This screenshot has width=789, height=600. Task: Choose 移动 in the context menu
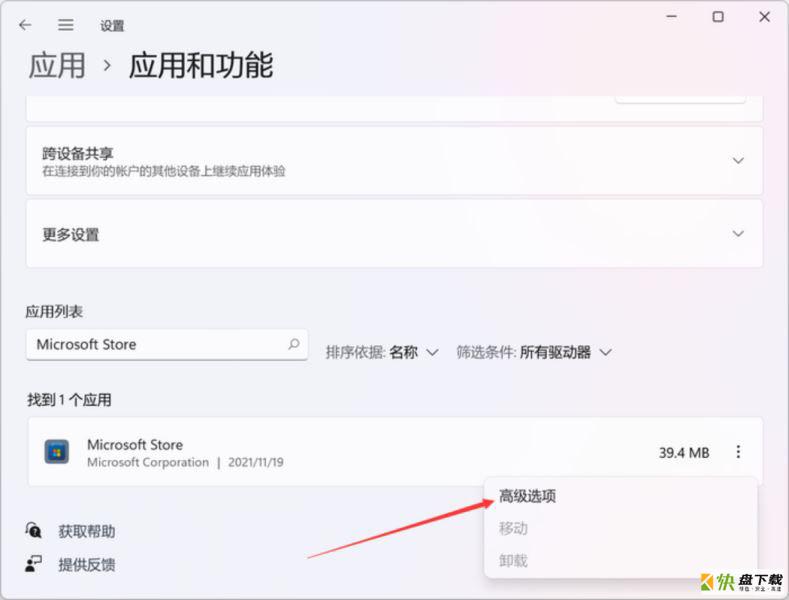pyautogui.click(x=513, y=529)
